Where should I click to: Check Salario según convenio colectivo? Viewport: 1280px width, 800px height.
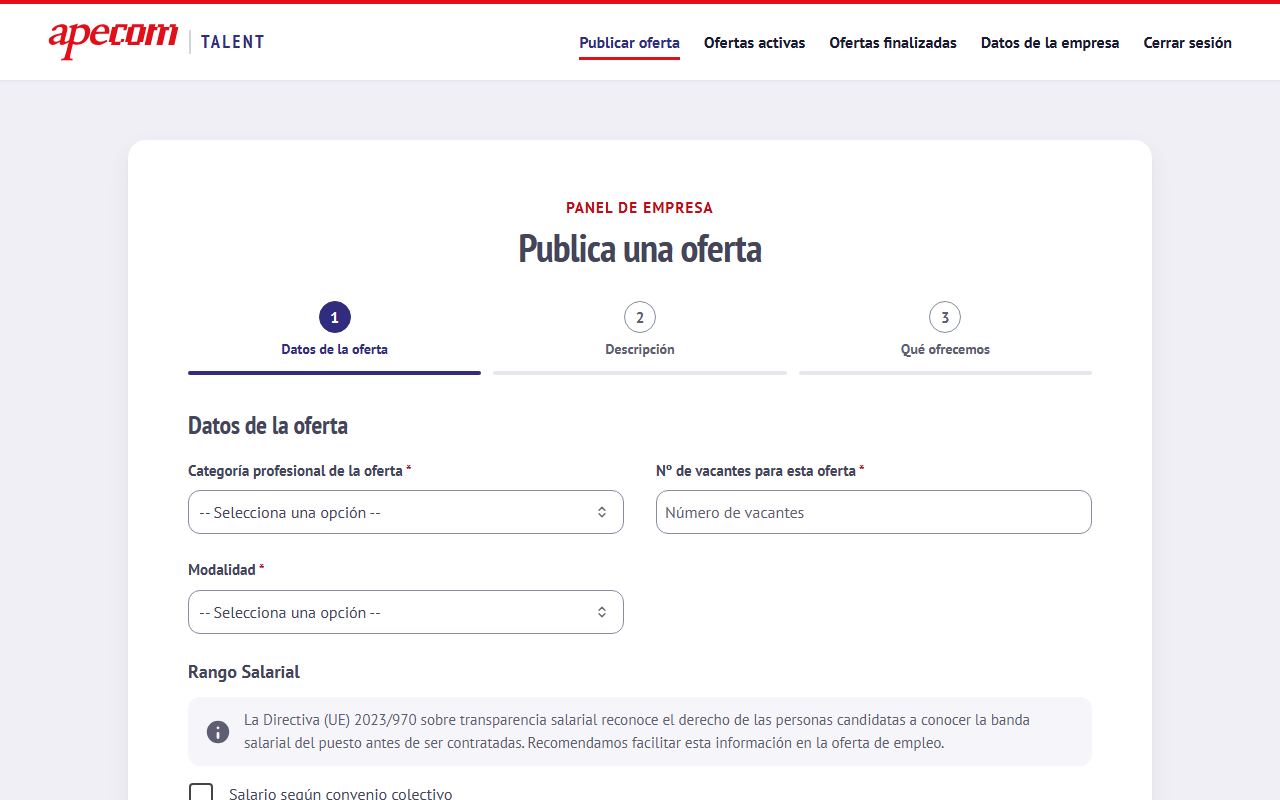[201, 794]
